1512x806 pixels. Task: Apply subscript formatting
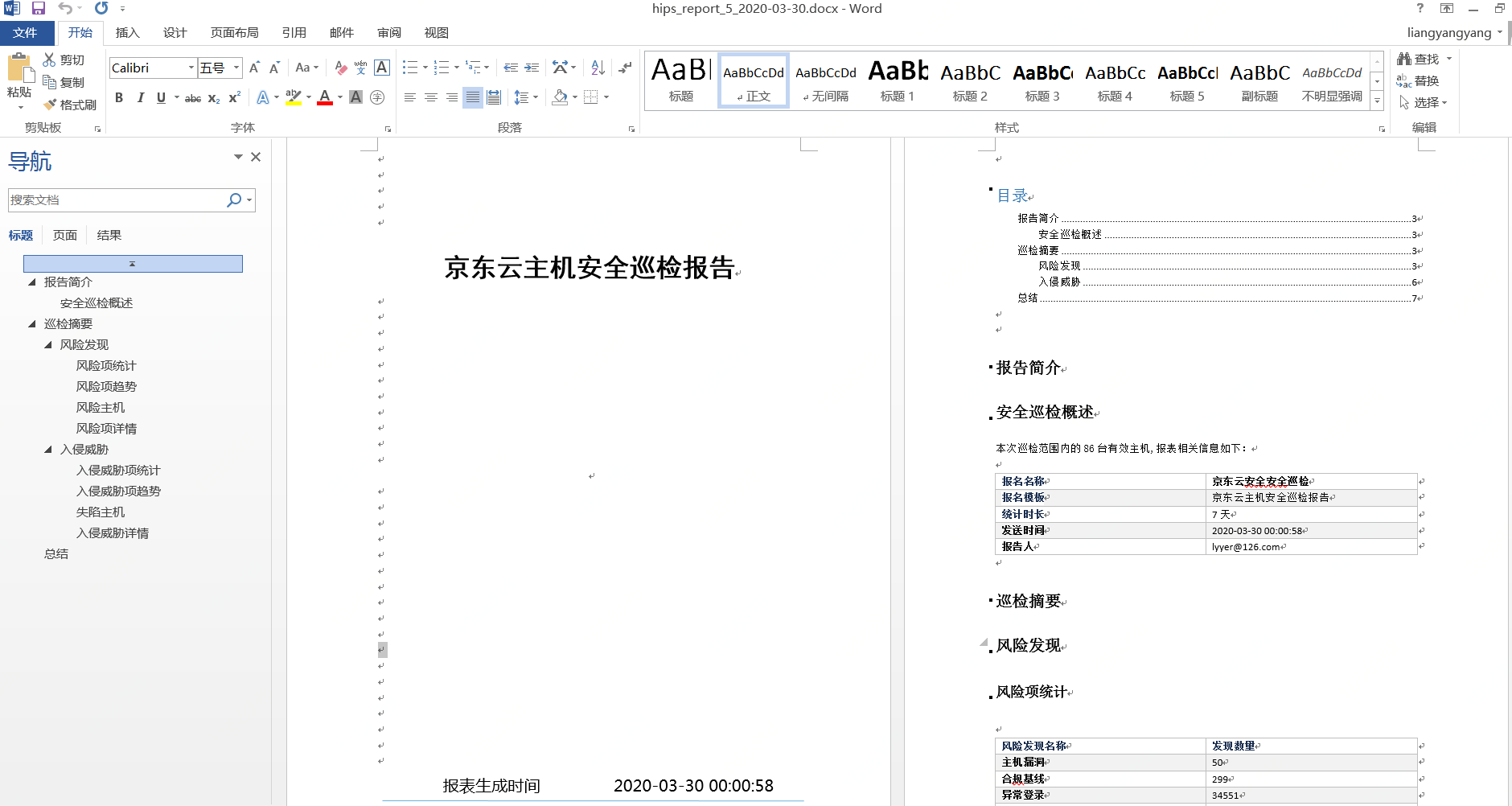coord(212,97)
